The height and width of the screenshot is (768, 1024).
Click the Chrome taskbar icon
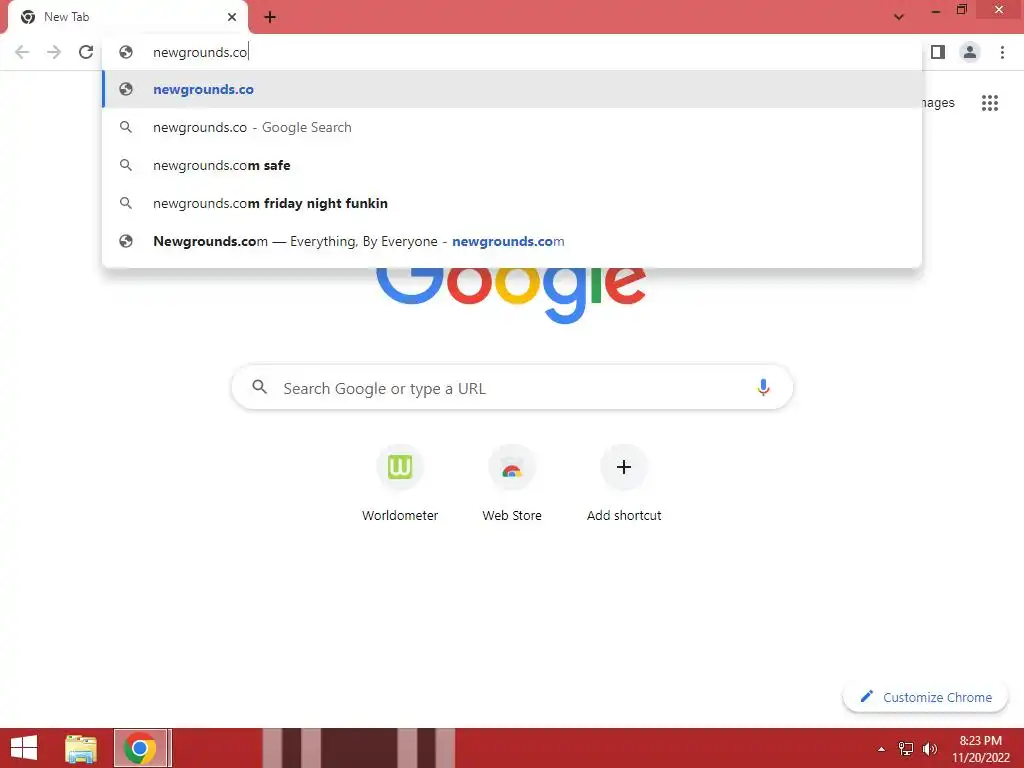(x=140, y=748)
